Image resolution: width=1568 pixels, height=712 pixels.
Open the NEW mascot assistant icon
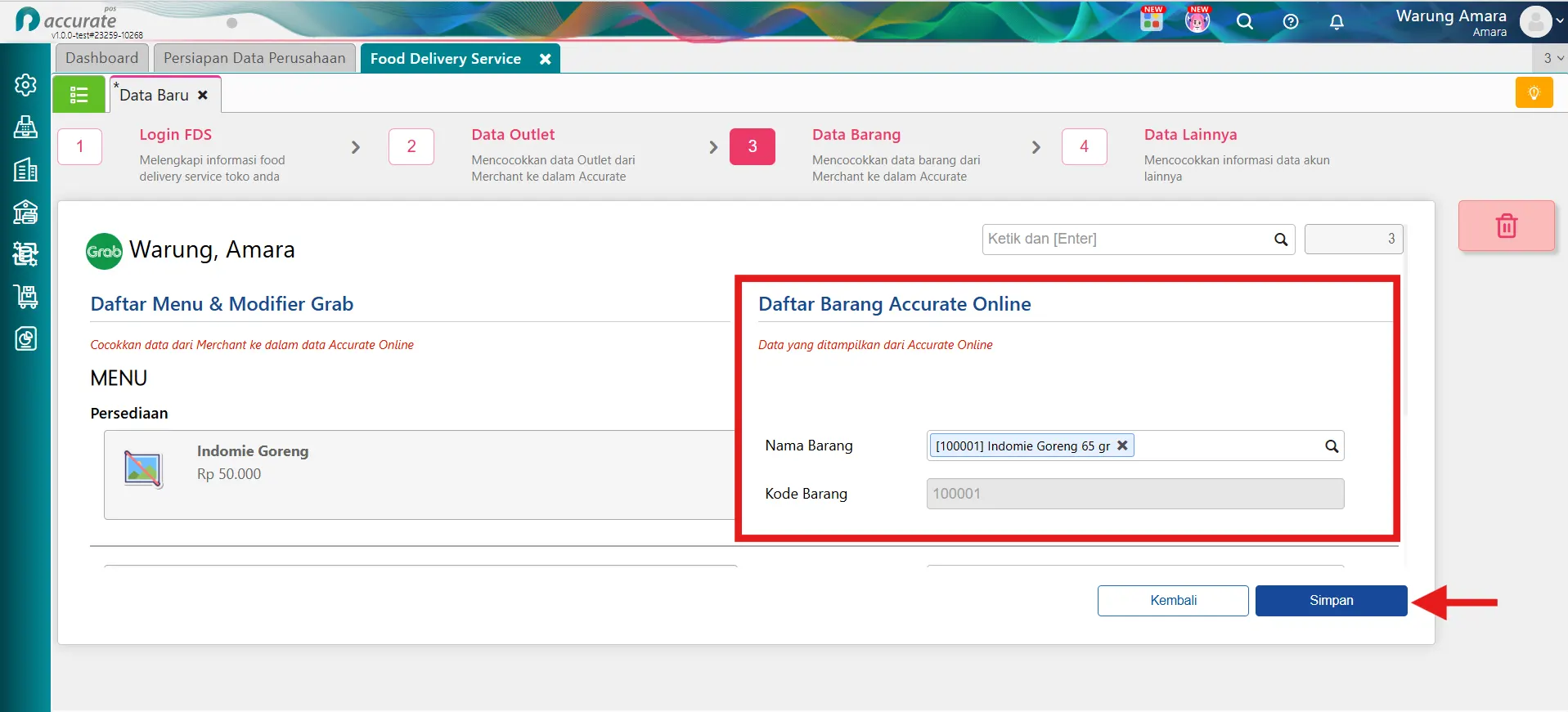1197,20
